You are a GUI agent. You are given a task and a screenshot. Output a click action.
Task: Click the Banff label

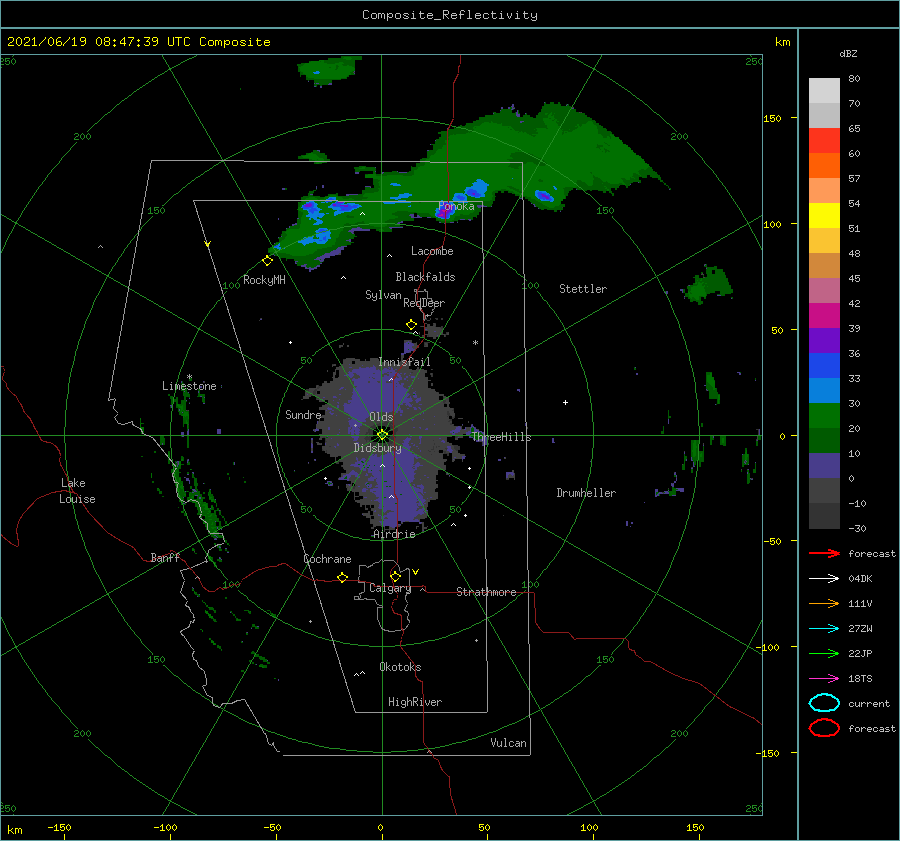pyautogui.click(x=165, y=557)
